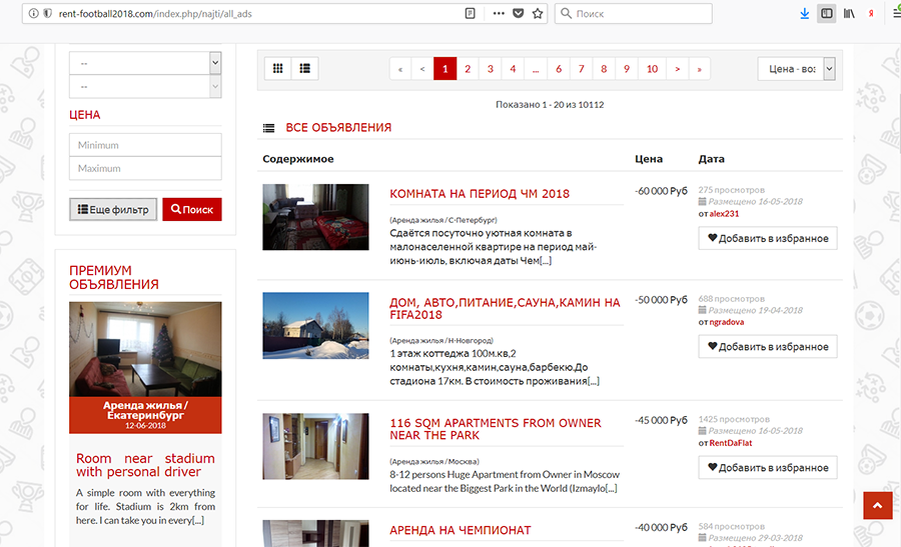This screenshot has height=547, width=901.
Task: Switch to grid view layout icon
Action: point(278,68)
